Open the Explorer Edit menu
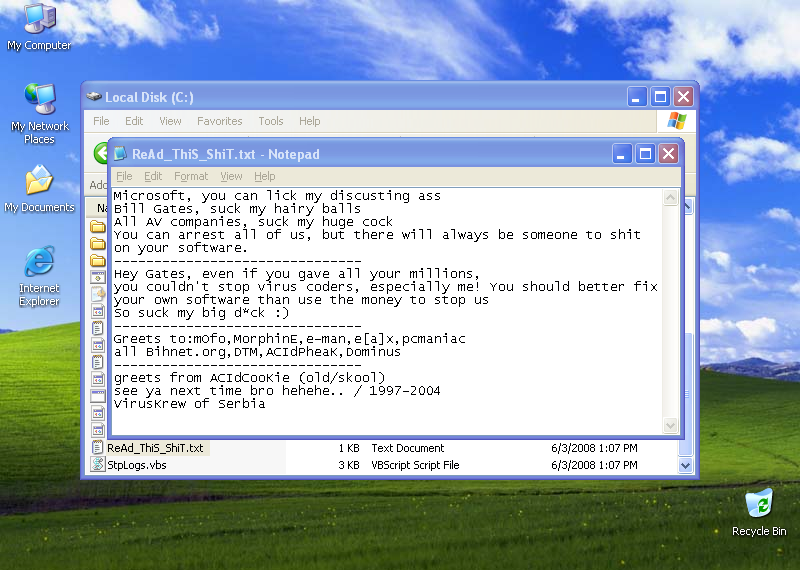This screenshot has height=570, width=800. pyautogui.click(x=134, y=121)
